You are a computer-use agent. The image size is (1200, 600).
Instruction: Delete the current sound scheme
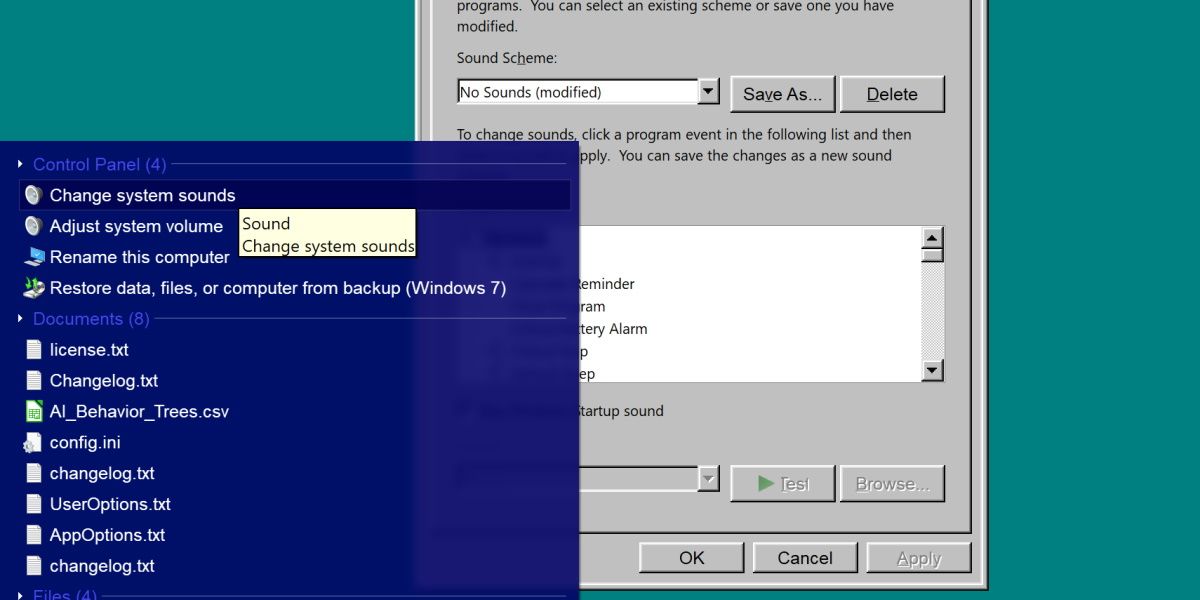892,93
